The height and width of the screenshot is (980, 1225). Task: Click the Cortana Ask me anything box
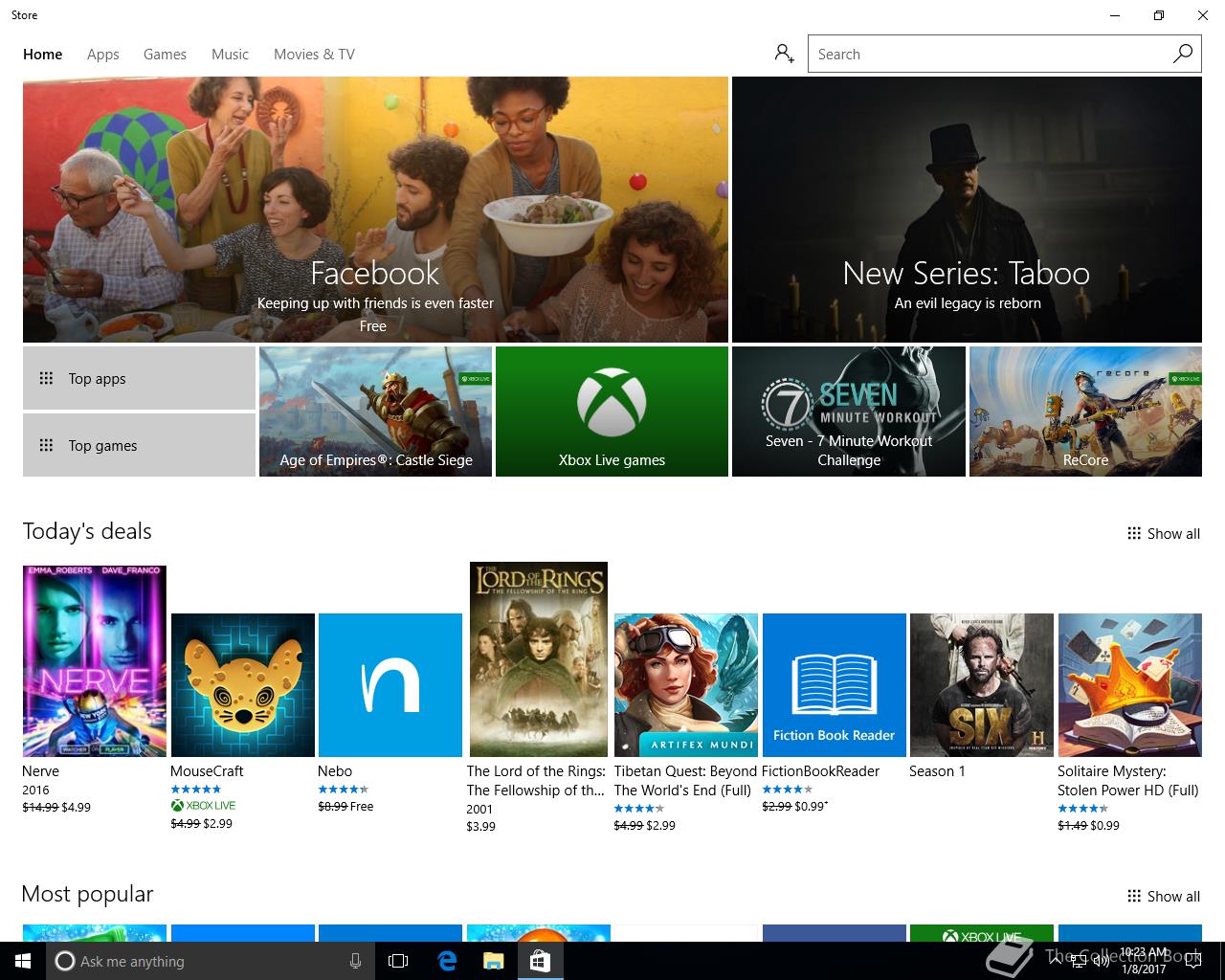(x=209, y=961)
